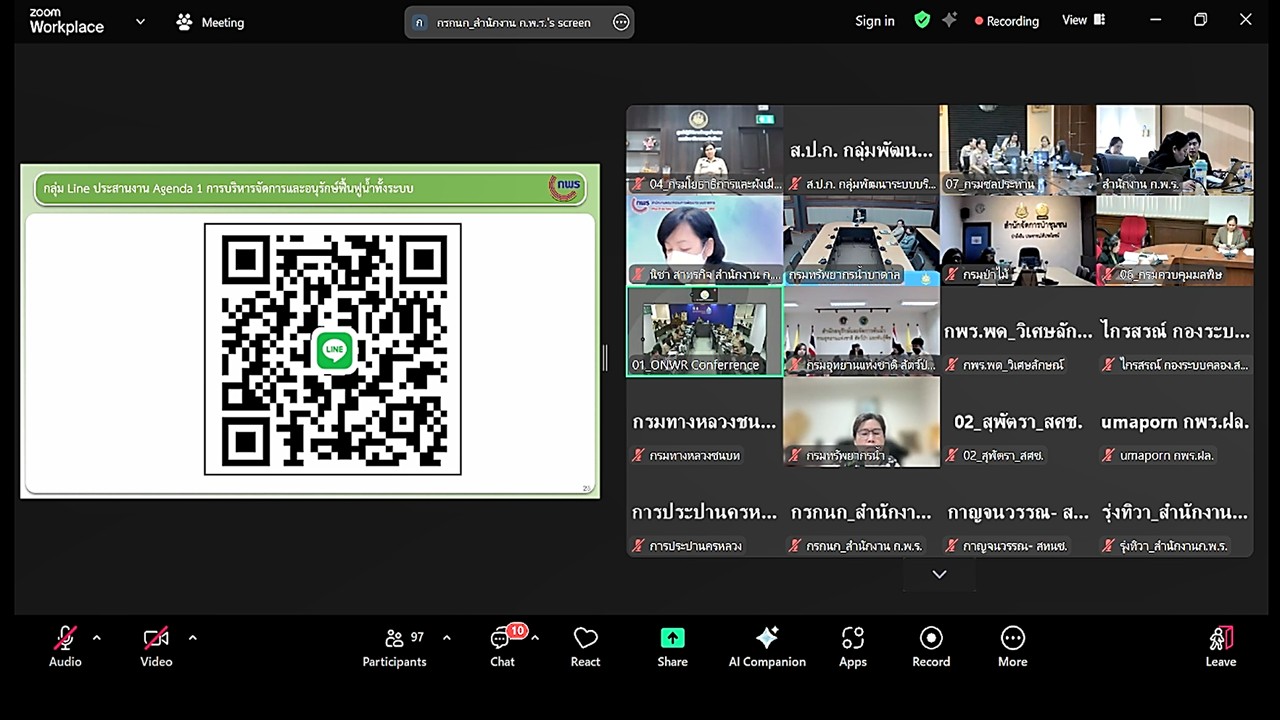Click muted mic icon of กรมทางหลวงชนบท
This screenshot has width=1280, height=720.
coord(638,456)
